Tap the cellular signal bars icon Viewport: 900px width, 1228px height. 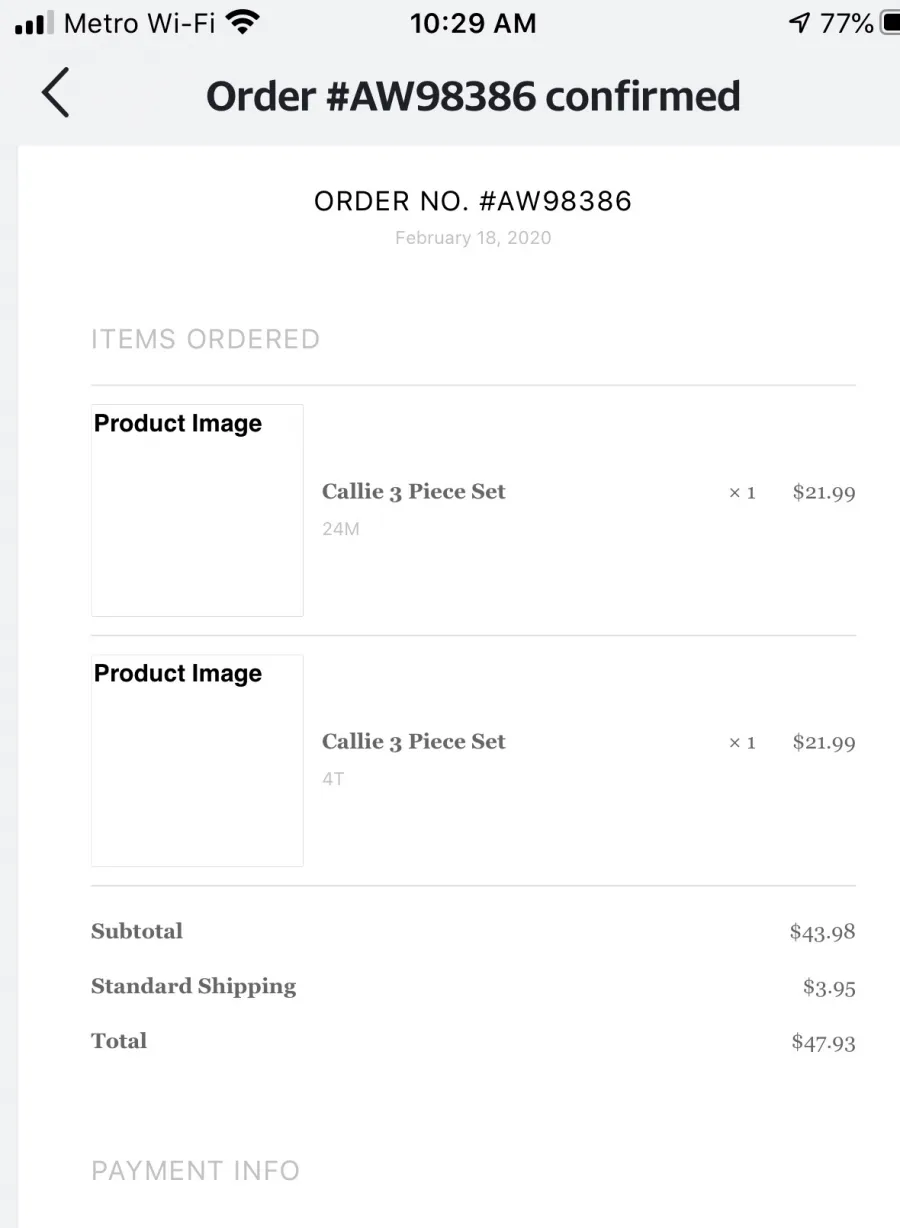tap(35, 23)
